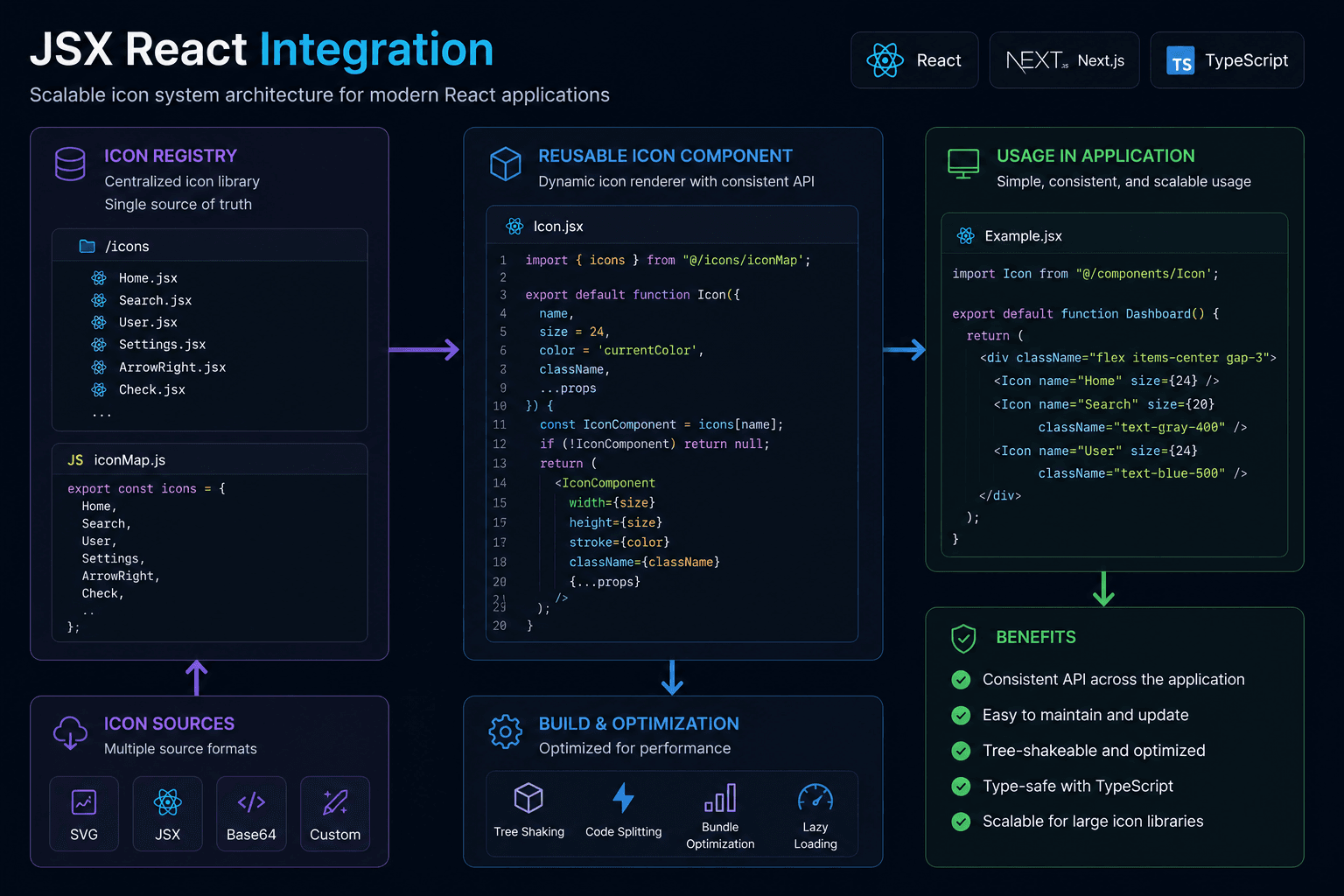Click the Next.js text label

click(1101, 60)
